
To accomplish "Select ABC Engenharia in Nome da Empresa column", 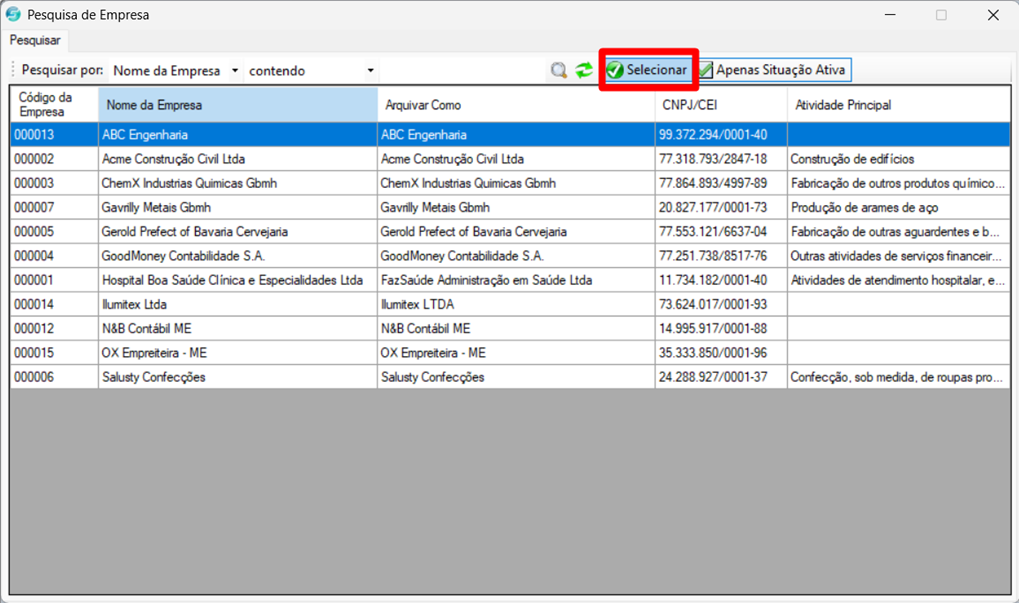I will (x=238, y=135).
